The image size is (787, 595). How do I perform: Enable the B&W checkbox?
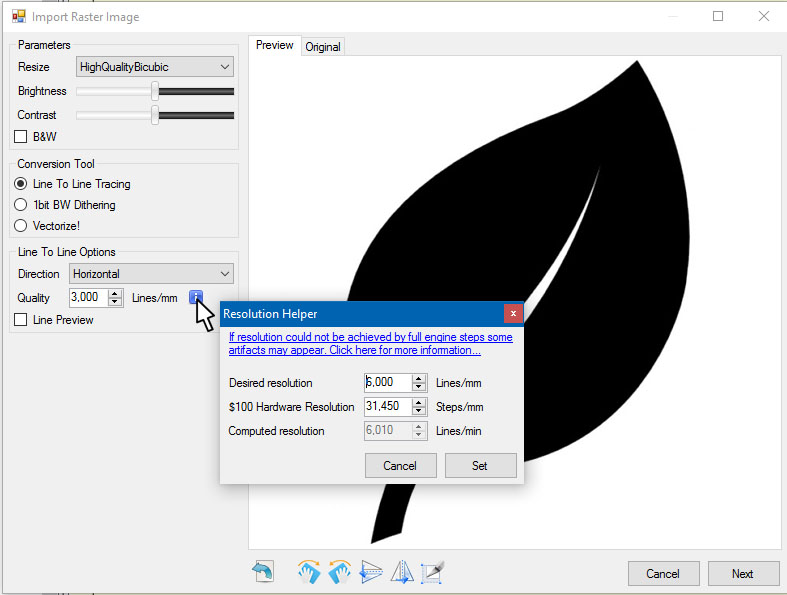[21, 137]
